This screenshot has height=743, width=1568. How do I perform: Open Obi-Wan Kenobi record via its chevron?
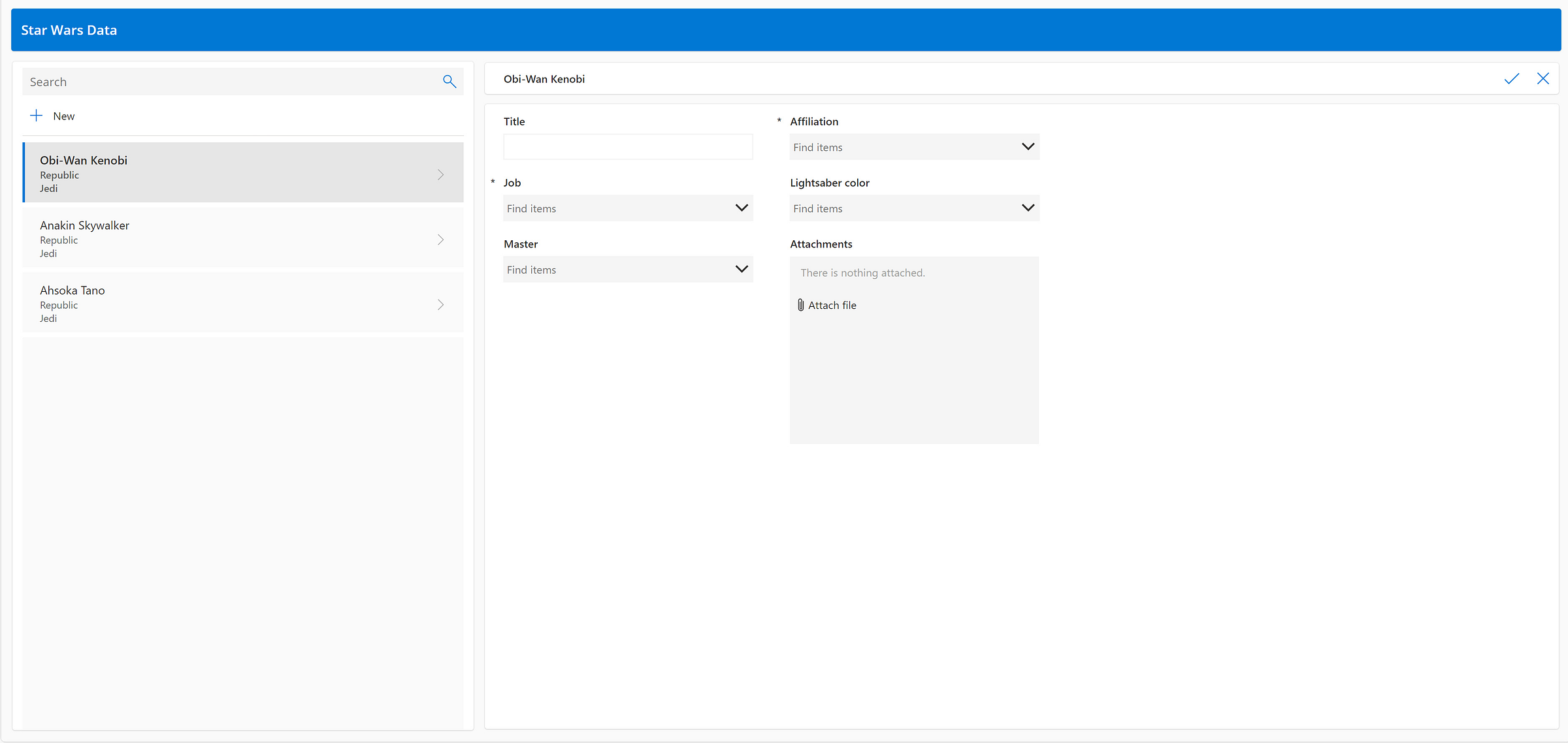441,174
